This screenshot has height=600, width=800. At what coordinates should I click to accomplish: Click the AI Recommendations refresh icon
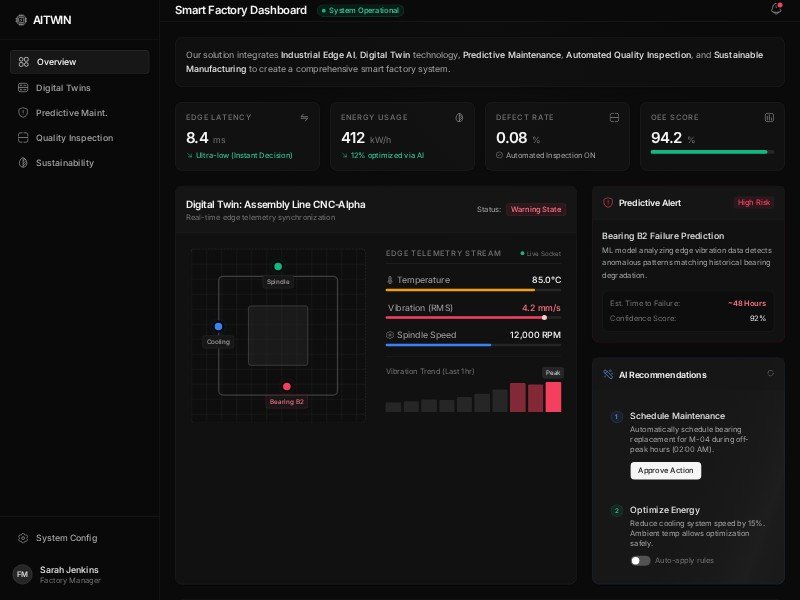pyautogui.click(x=770, y=373)
